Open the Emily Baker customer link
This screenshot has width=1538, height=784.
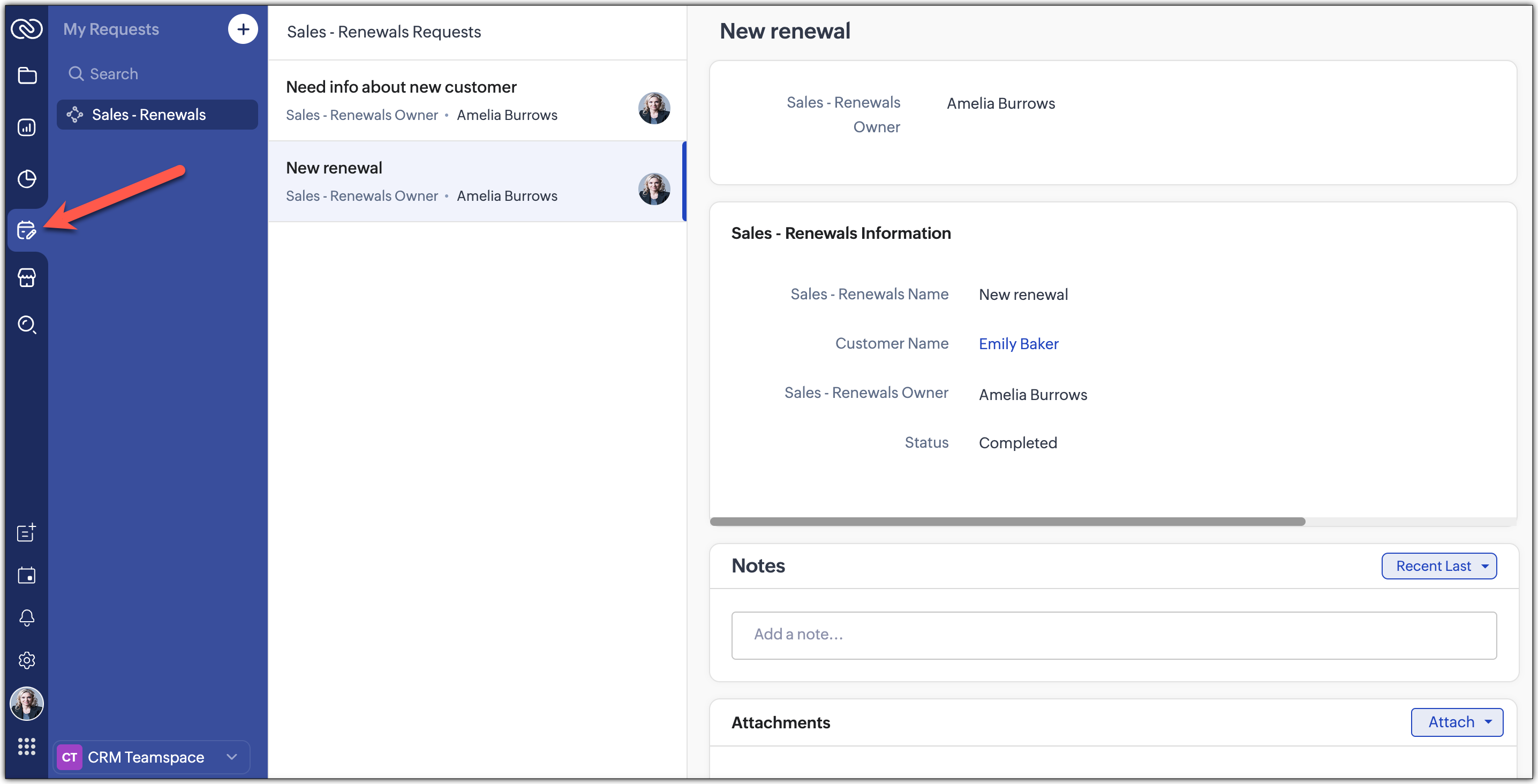(x=1019, y=344)
